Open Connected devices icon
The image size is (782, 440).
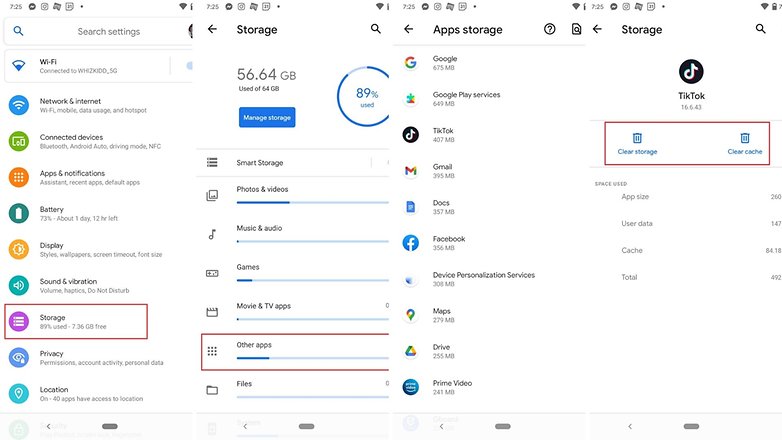pyautogui.click(x=18, y=141)
